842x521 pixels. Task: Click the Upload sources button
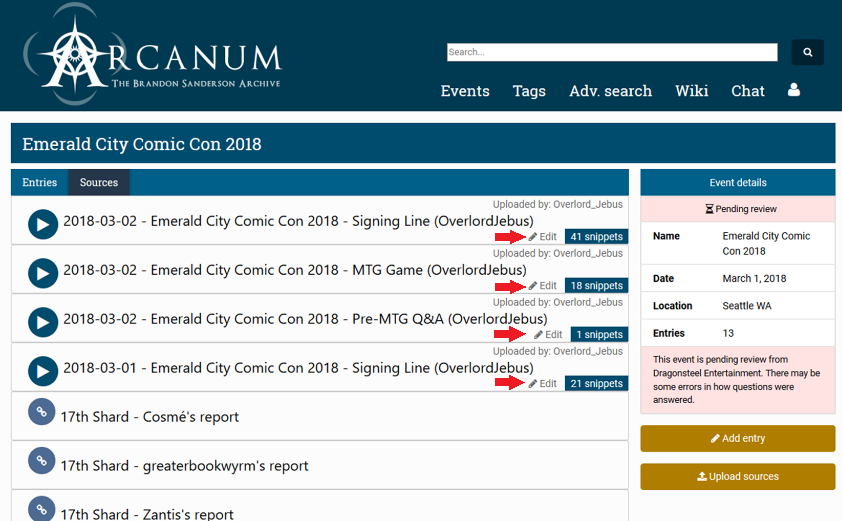[738, 476]
